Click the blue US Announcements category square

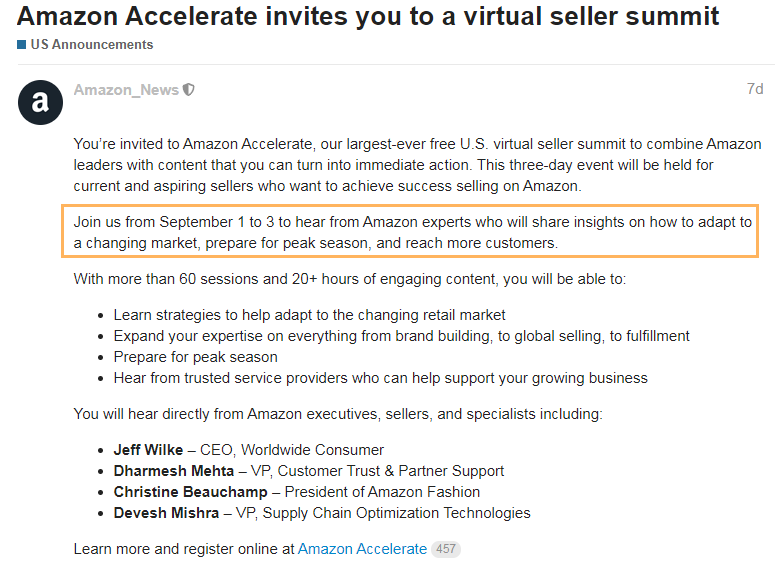coord(21,45)
